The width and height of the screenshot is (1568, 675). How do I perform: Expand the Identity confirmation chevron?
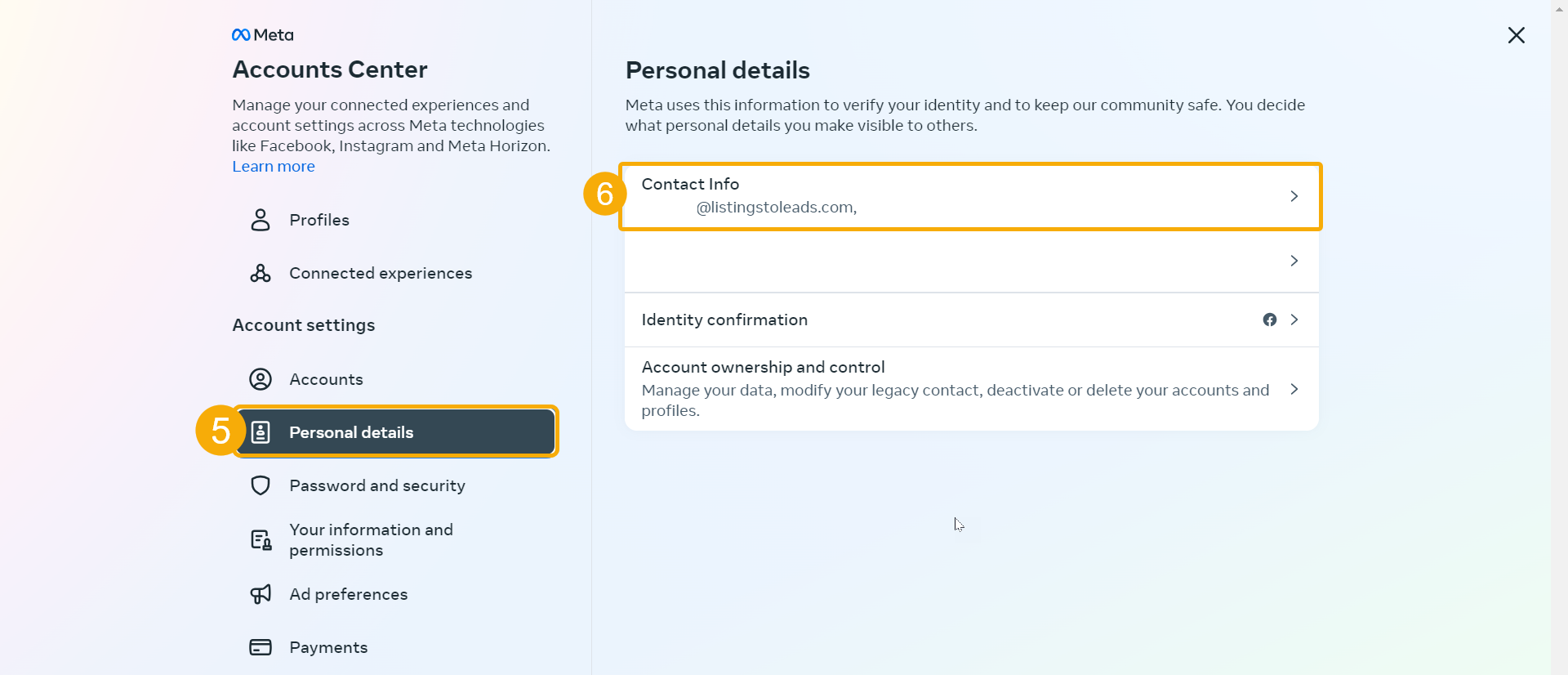coord(1294,320)
